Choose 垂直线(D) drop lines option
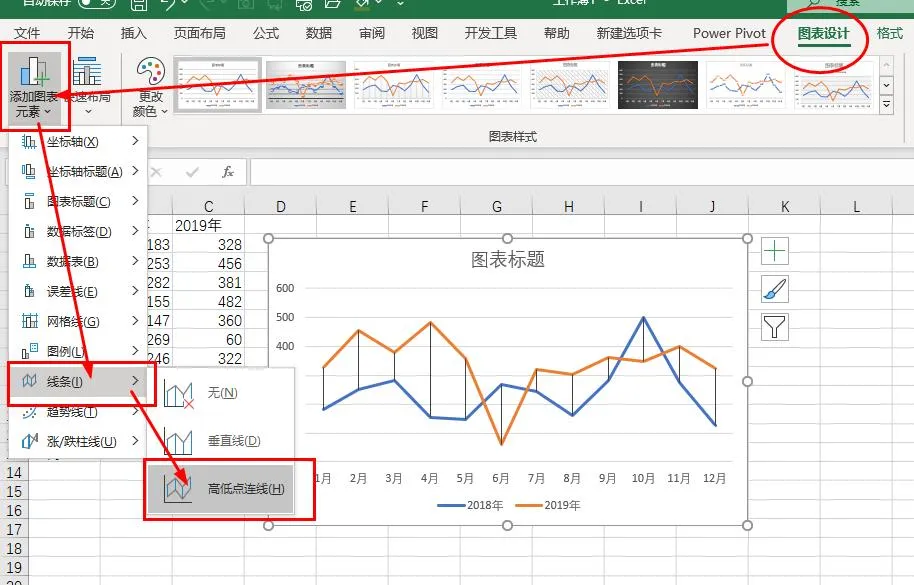 220,441
